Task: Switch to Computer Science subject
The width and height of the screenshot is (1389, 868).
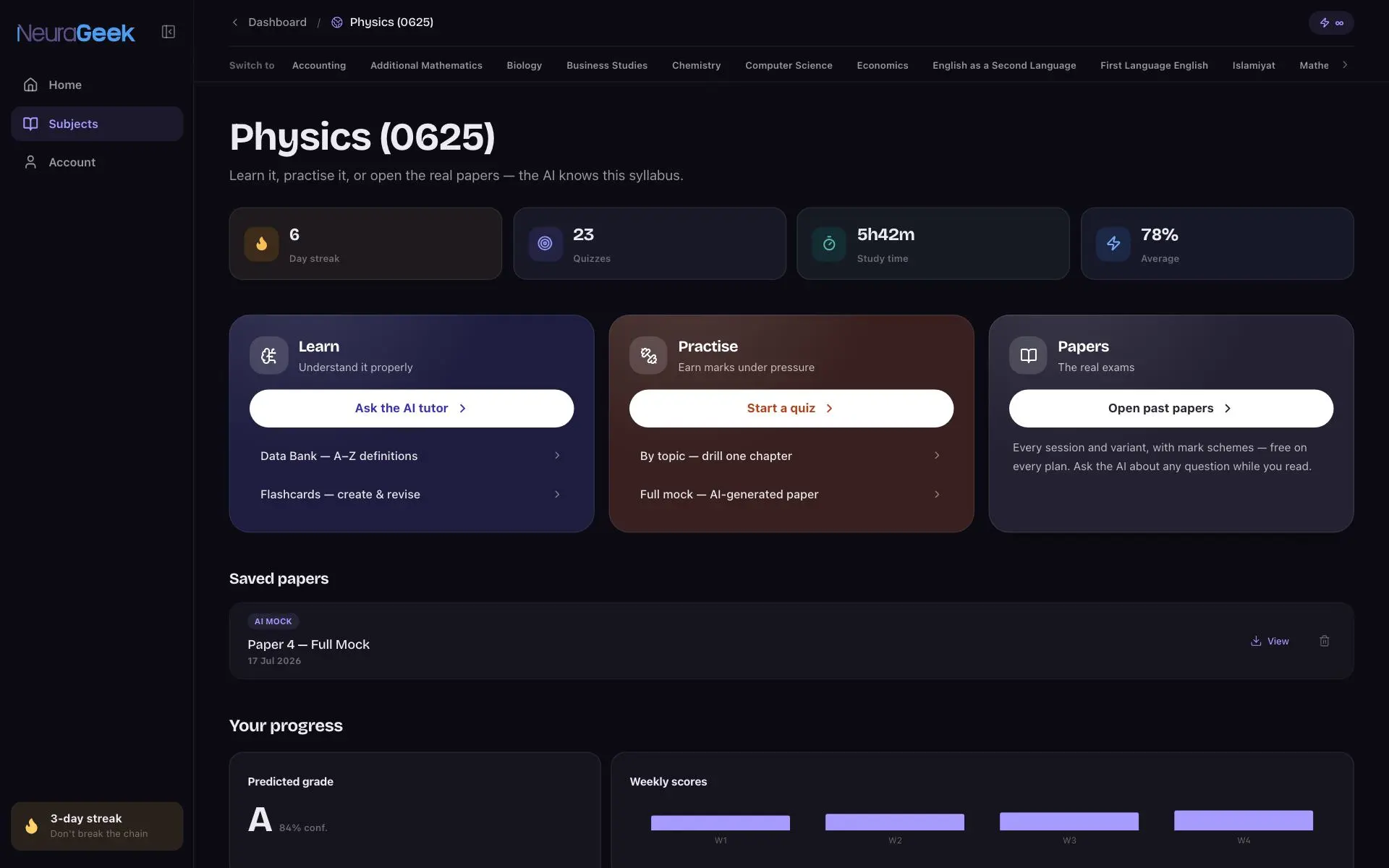Action: pyautogui.click(x=789, y=65)
